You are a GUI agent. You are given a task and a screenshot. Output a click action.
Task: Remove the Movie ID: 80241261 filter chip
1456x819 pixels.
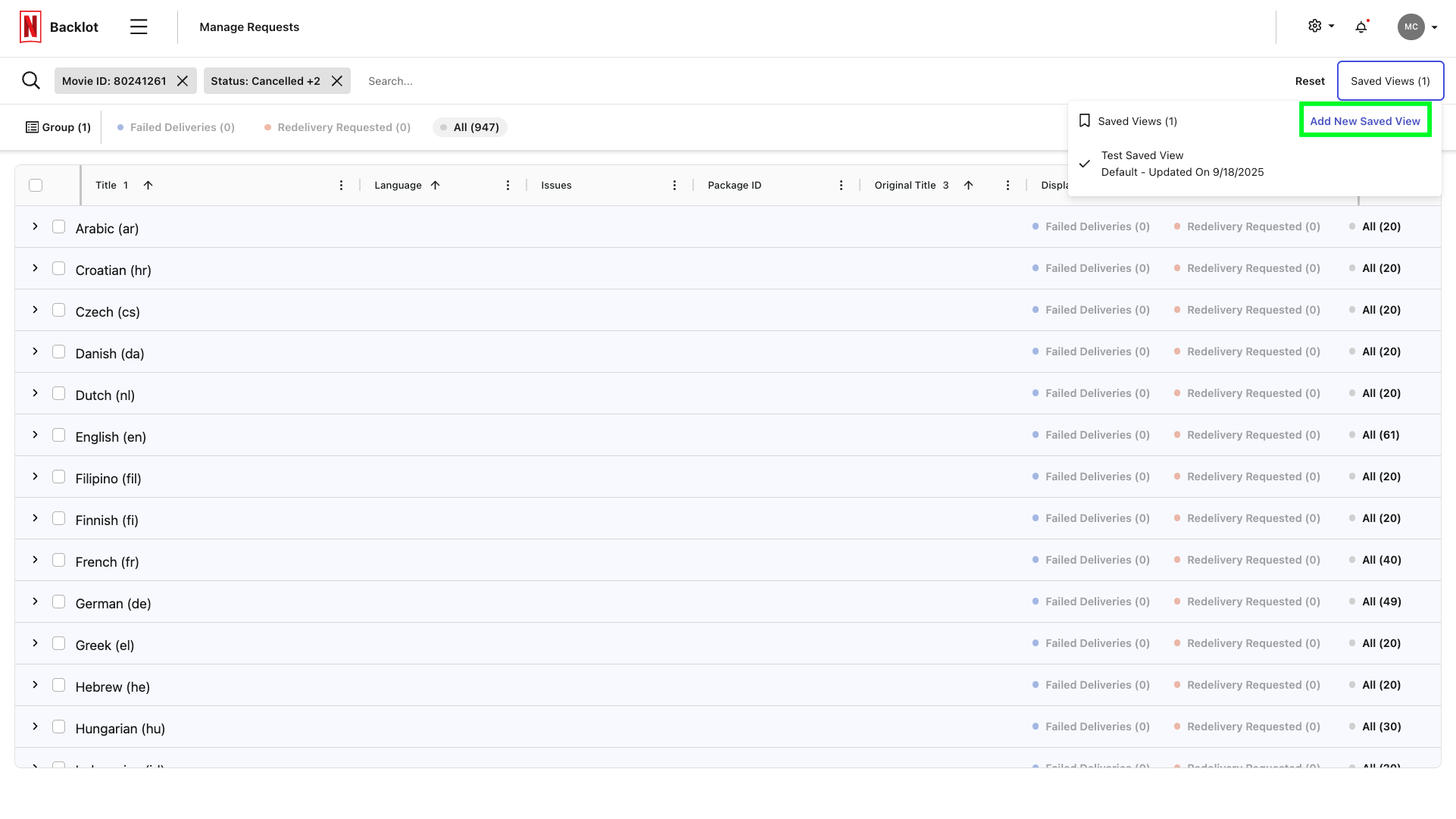182,80
